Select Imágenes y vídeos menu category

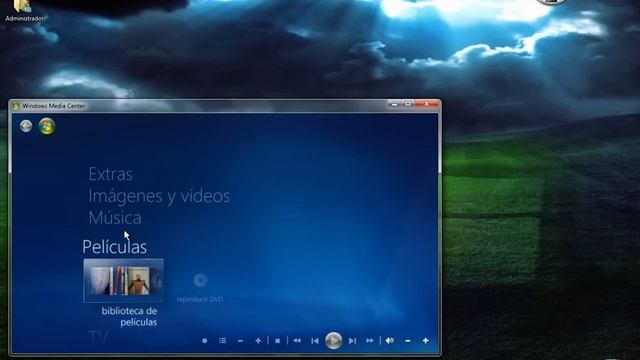(x=159, y=196)
